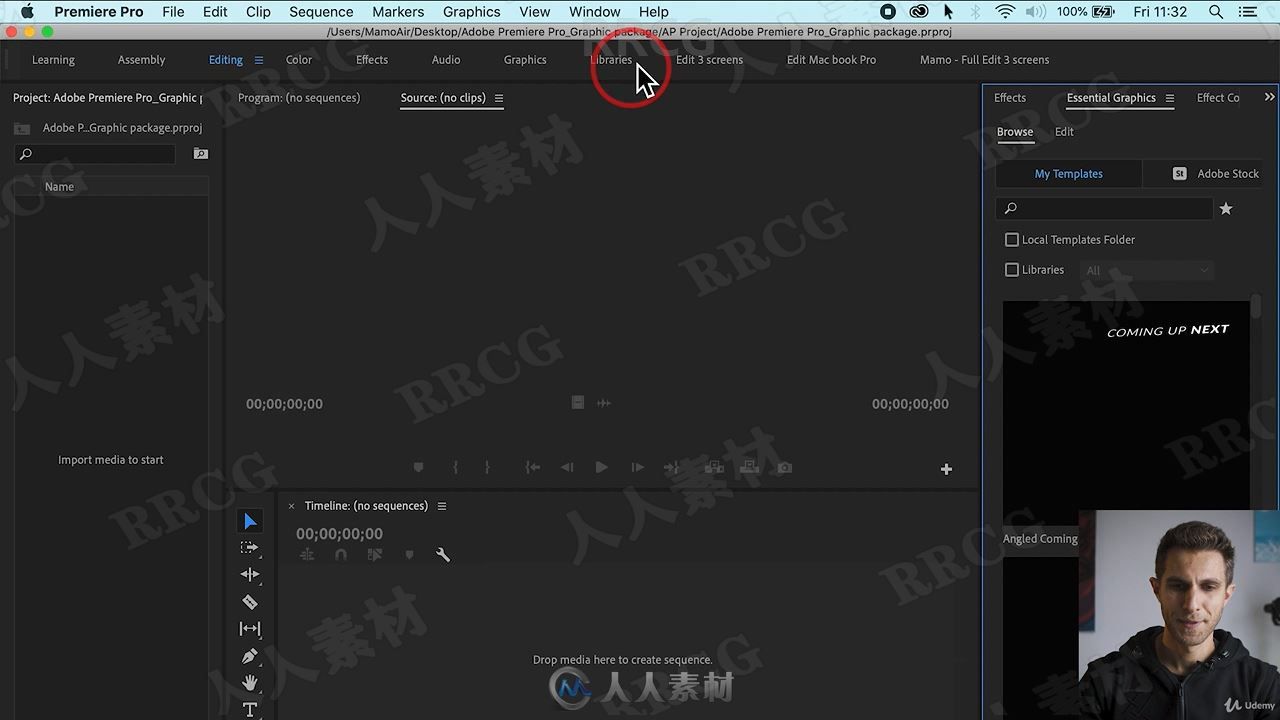Click the Find in project bin icon

pyautogui.click(x=201, y=154)
